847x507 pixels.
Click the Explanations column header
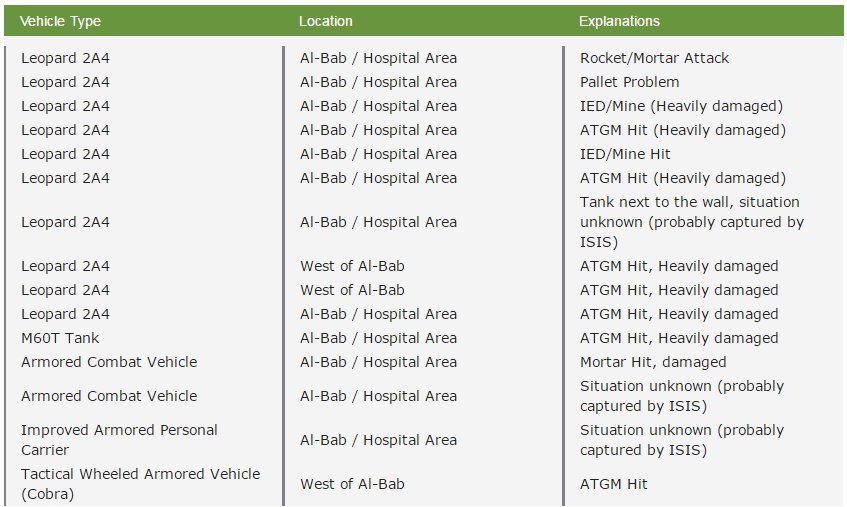coord(620,21)
